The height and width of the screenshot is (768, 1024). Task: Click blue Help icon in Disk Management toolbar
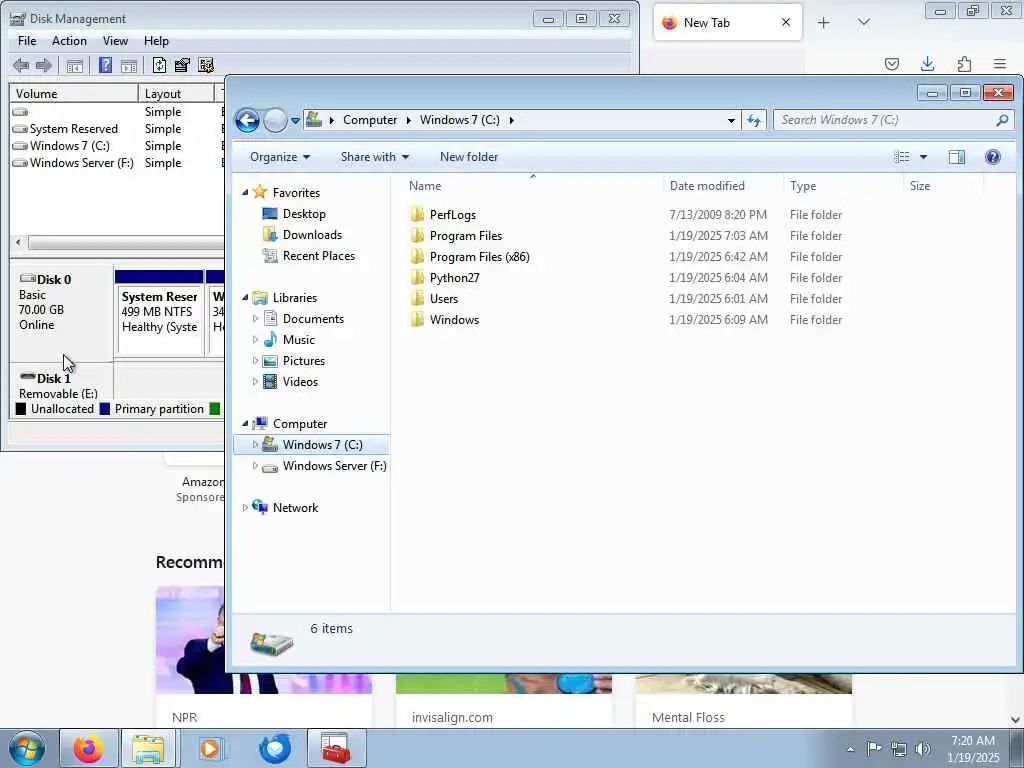tap(105, 65)
